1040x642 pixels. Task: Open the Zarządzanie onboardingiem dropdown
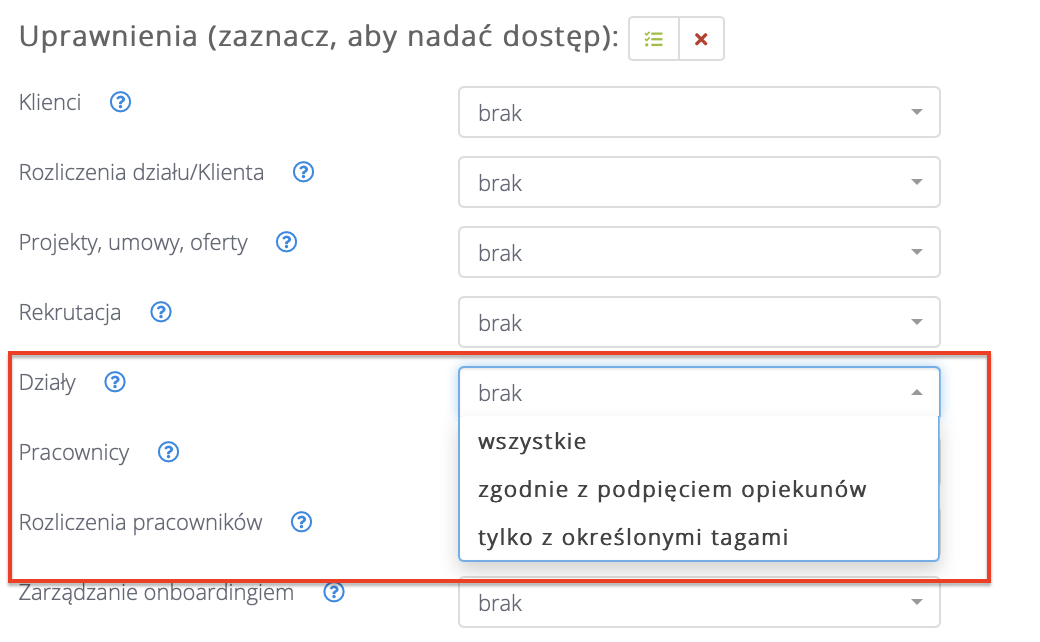pyautogui.click(x=699, y=604)
